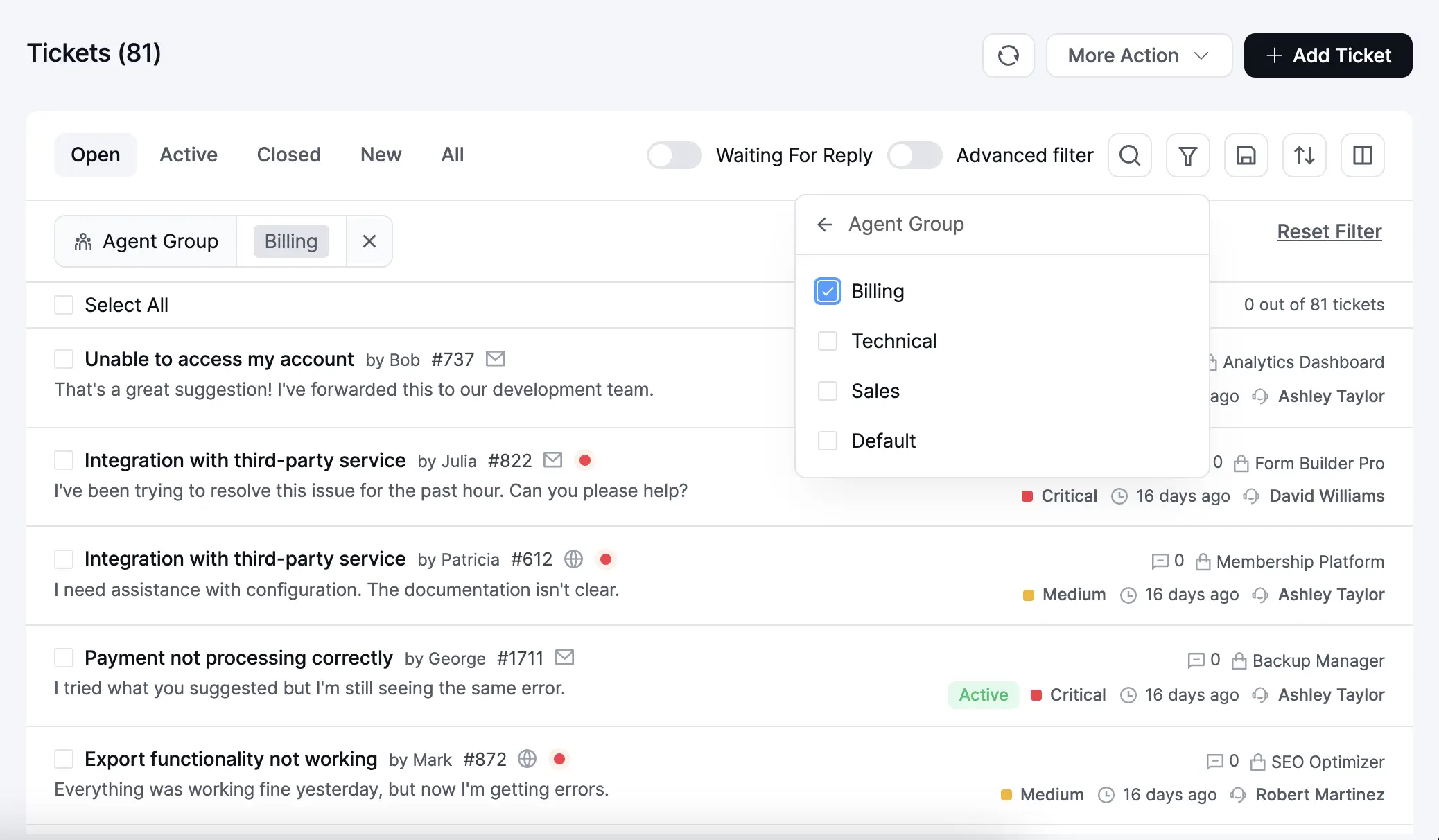1439x840 pixels.
Task: Open the More Action dropdown
Action: pyautogui.click(x=1139, y=55)
